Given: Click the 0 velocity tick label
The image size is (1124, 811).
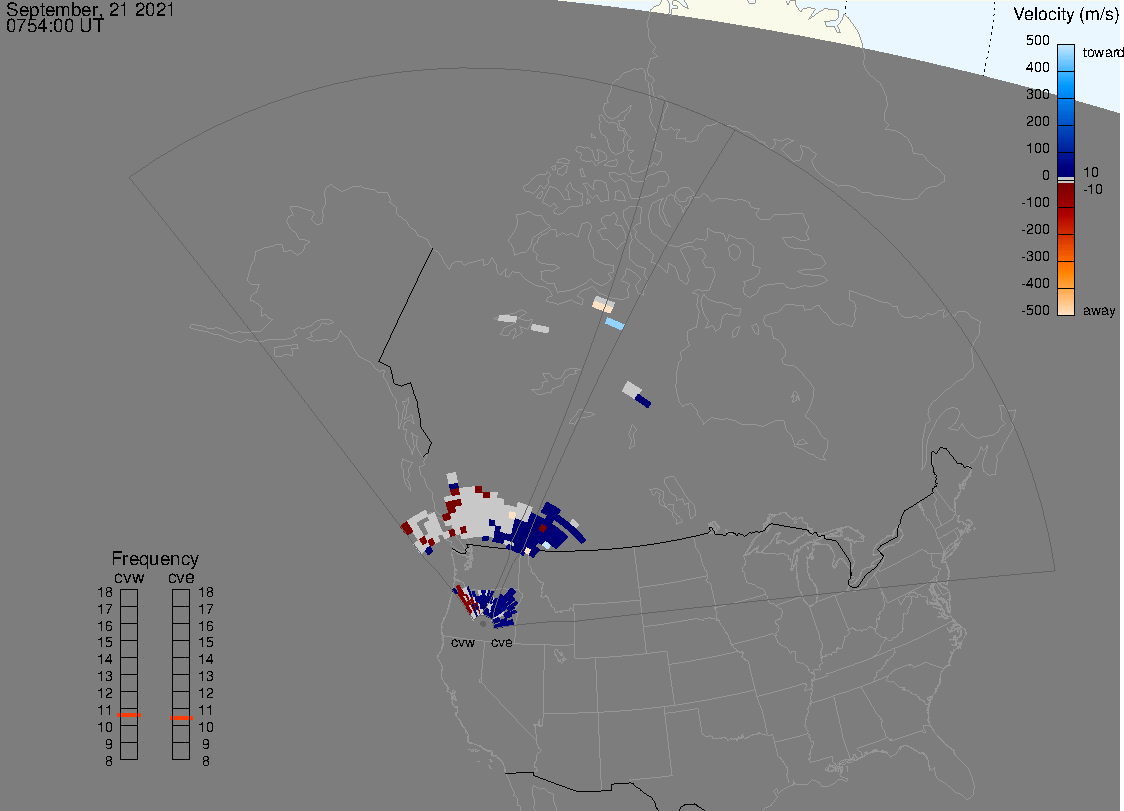Looking at the screenshot, I should click(1046, 176).
